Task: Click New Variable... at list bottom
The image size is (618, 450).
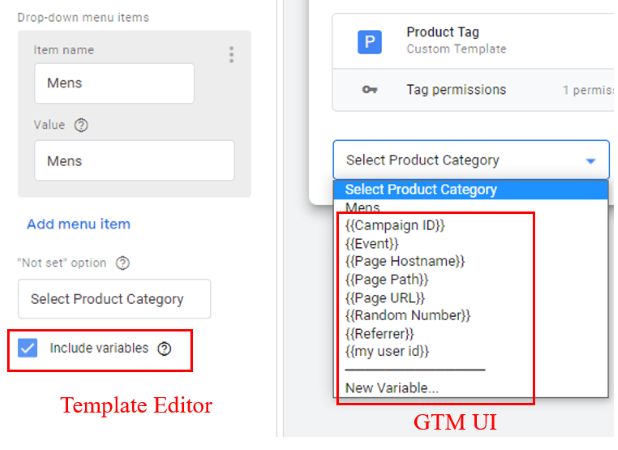Action: click(392, 388)
